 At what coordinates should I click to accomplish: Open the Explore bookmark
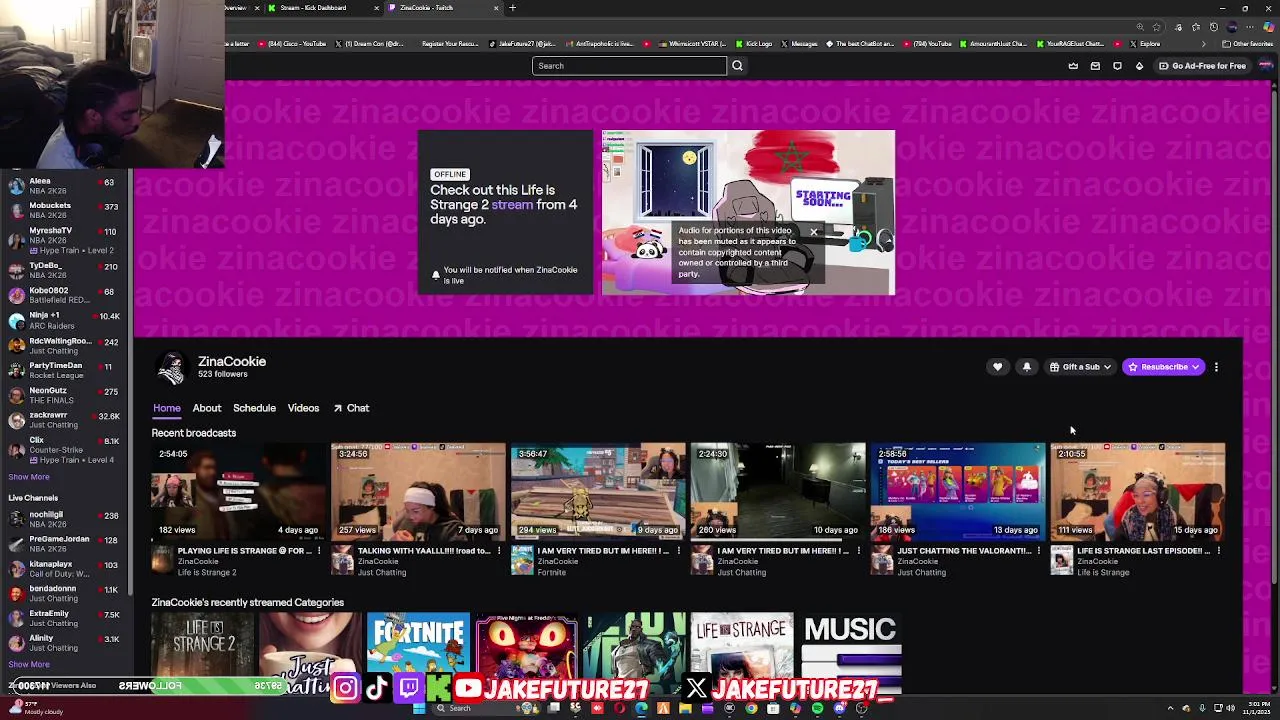tap(1144, 44)
